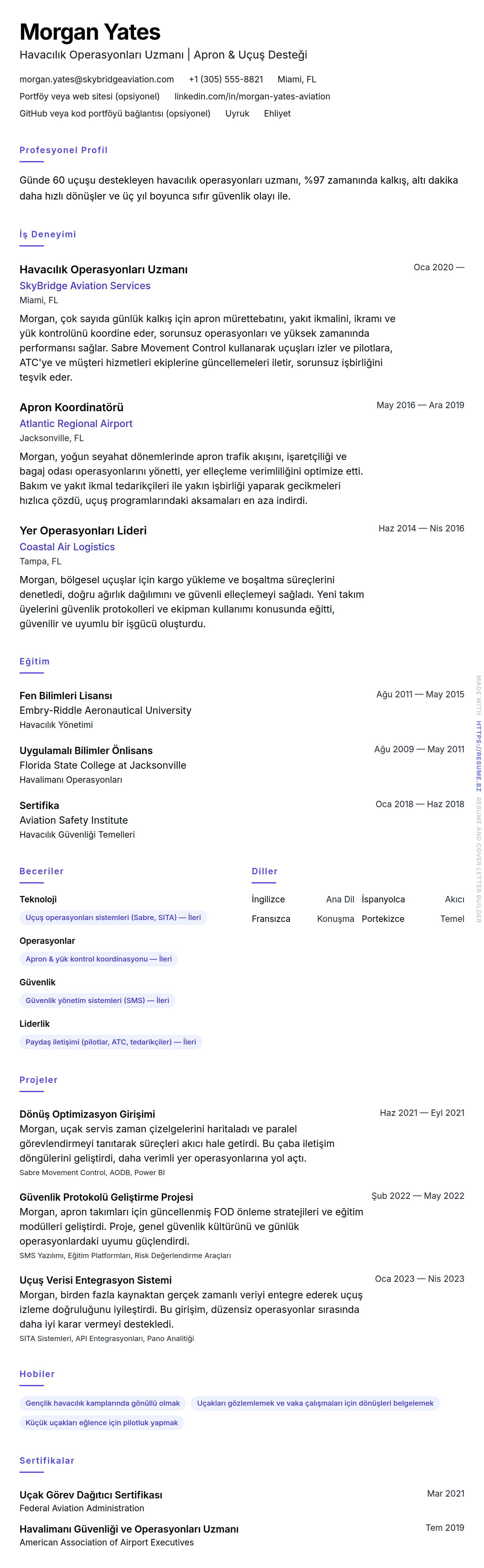
Task: Select the Küçük uçakları eğlence için pilotluk tag
Action: pyautogui.click(x=101, y=1422)
